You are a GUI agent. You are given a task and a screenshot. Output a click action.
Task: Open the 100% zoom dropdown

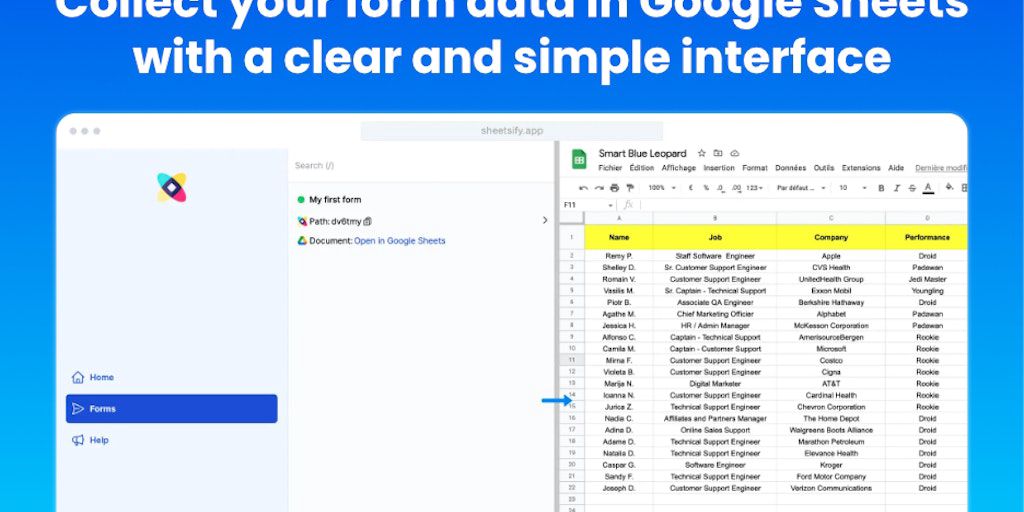pyautogui.click(x=663, y=188)
